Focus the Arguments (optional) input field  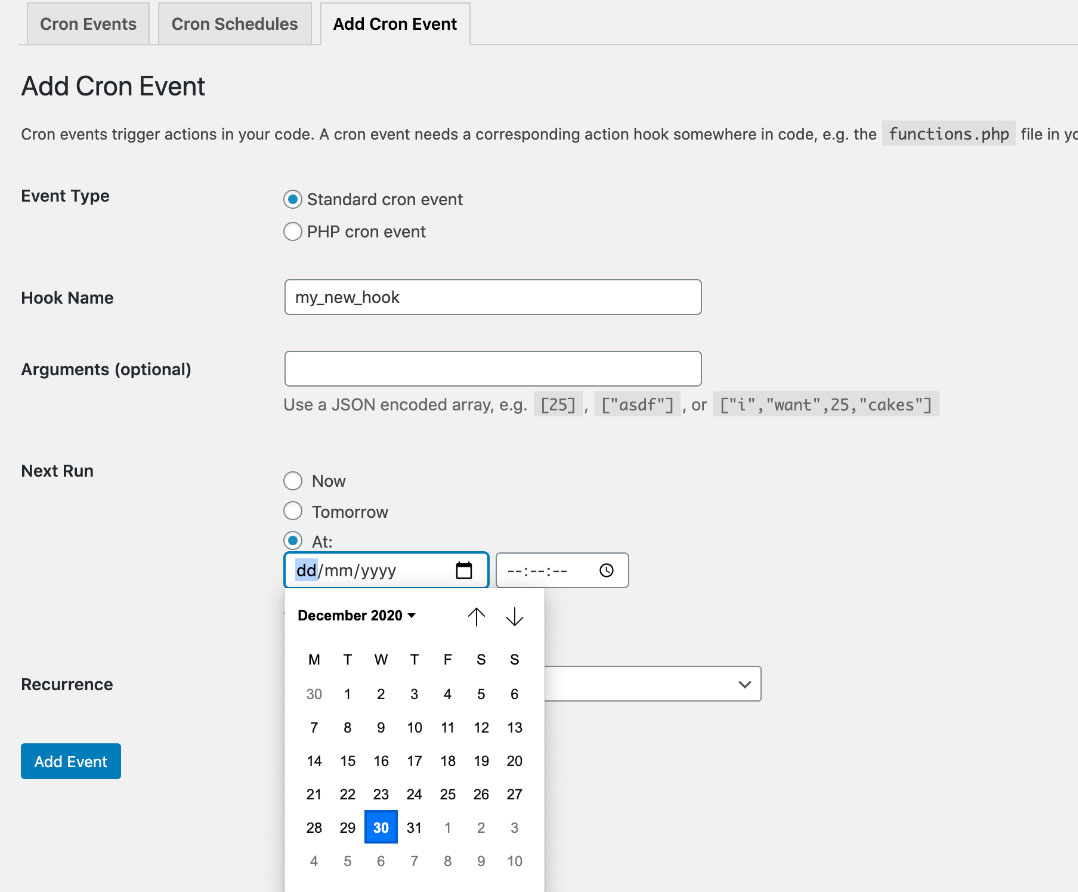(x=493, y=369)
